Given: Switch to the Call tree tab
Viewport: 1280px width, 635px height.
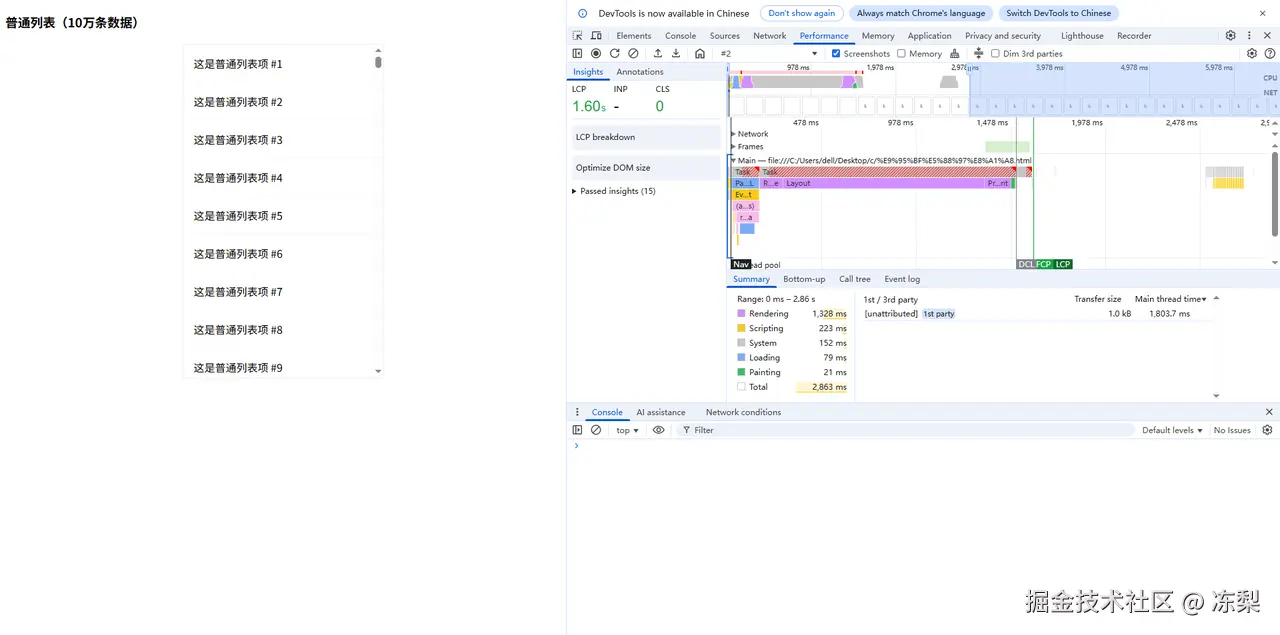Looking at the screenshot, I should point(855,279).
